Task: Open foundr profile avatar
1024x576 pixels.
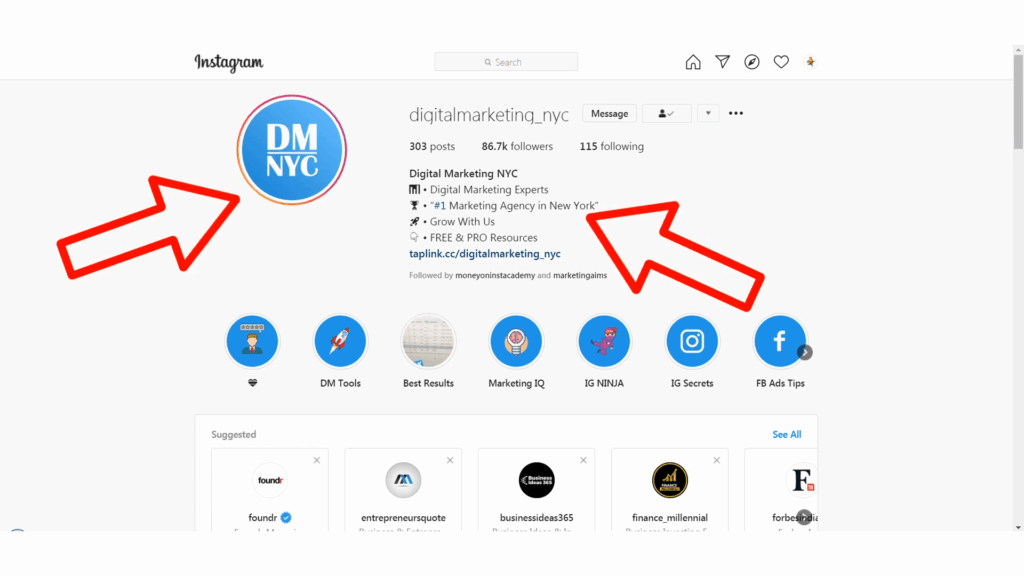Action: pyautogui.click(x=270, y=480)
